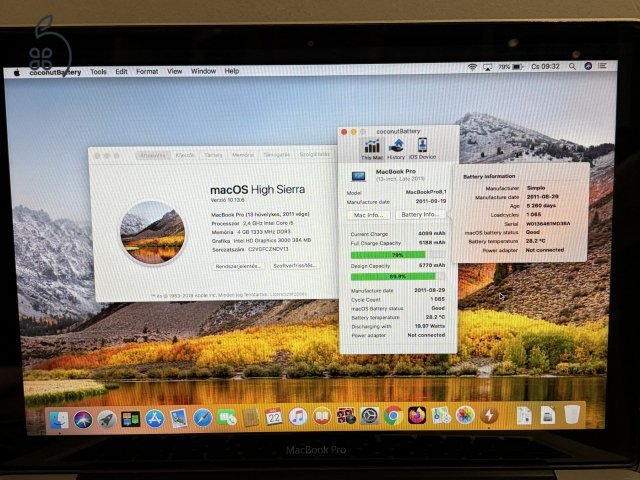
Task: Open Photo Booth from the Dock
Action: tap(346, 416)
